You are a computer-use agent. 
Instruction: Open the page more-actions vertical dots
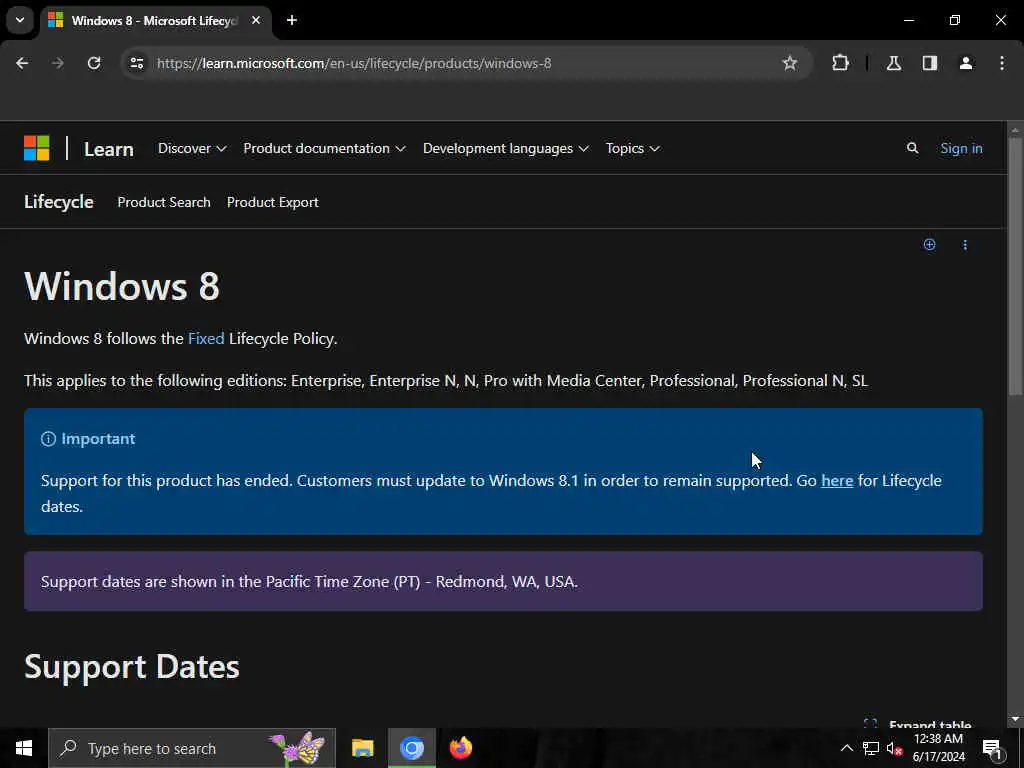tap(965, 244)
